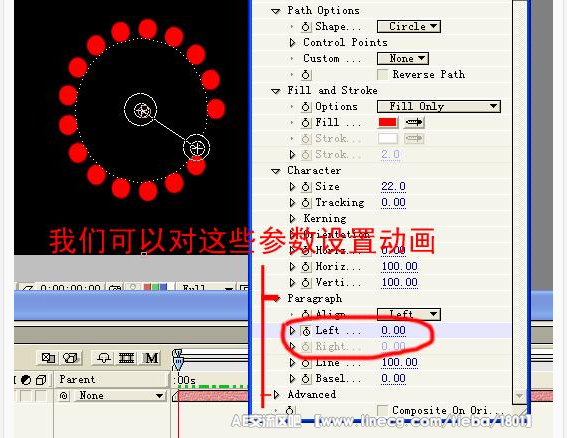This screenshot has height=438, width=567.
Task: Click the Verti value 100.00
Action: coord(400,282)
